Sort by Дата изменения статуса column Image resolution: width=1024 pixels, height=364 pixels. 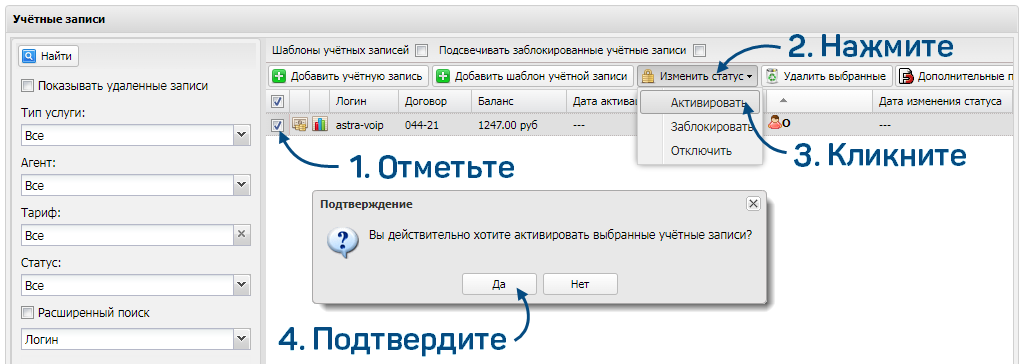tap(942, 101)
